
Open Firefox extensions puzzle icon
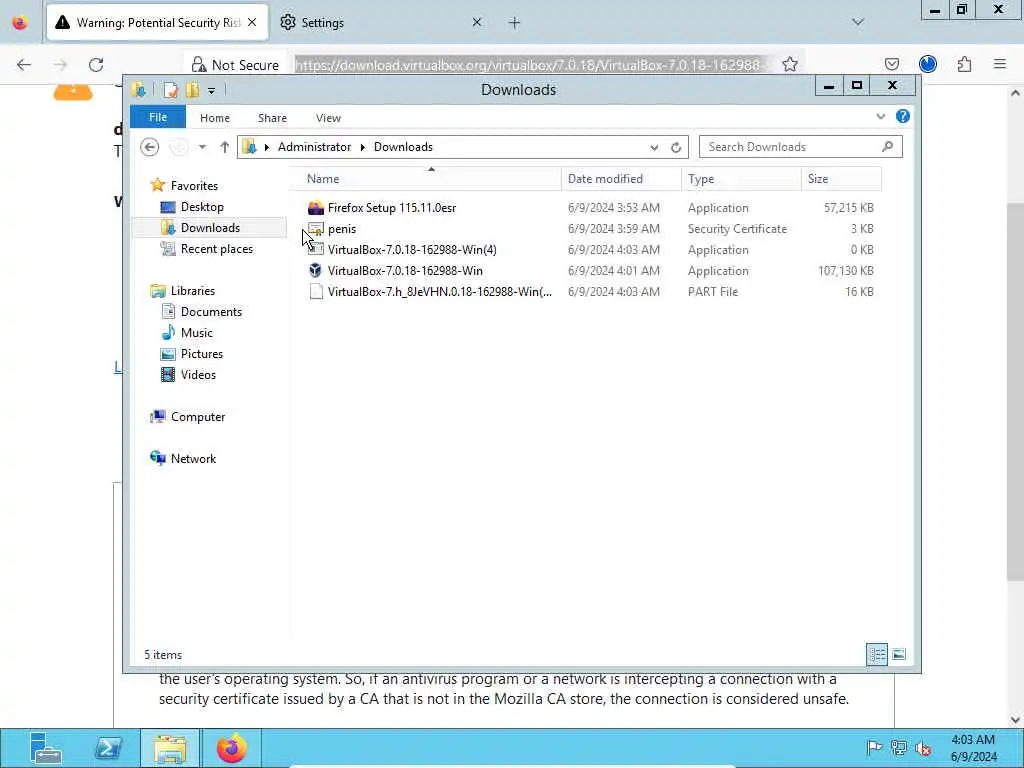[964, 64]
